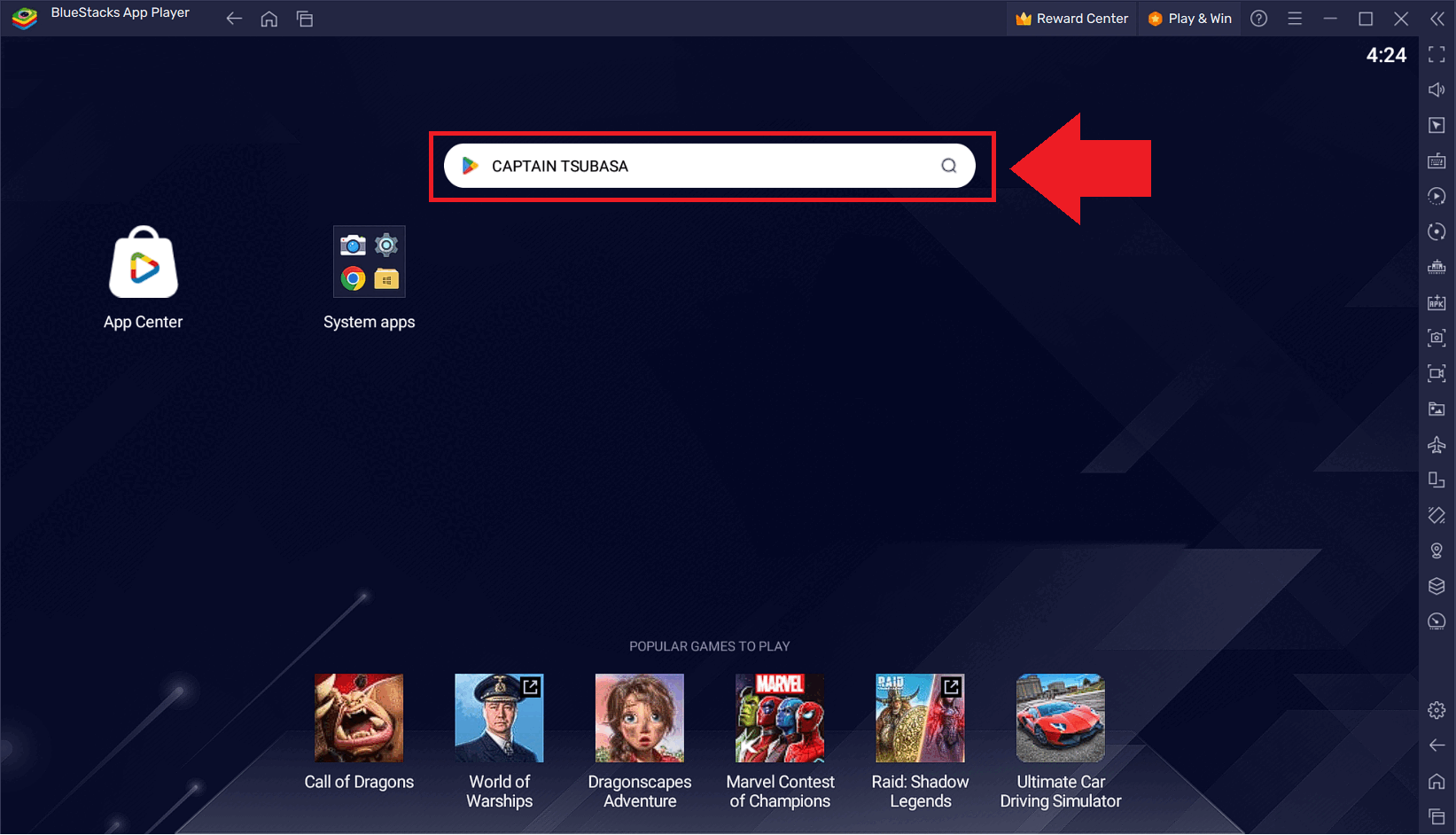
Task: Open the set location pin icon
Action: pyautogui.click(x=1437, y=550)
